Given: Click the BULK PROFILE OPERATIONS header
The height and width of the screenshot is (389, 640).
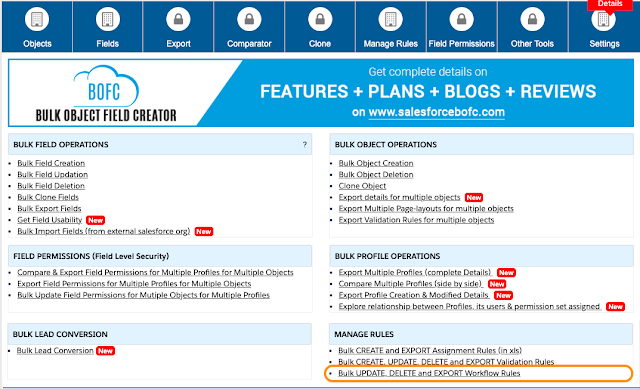Looking at the screenshot, I should (482, 256).
